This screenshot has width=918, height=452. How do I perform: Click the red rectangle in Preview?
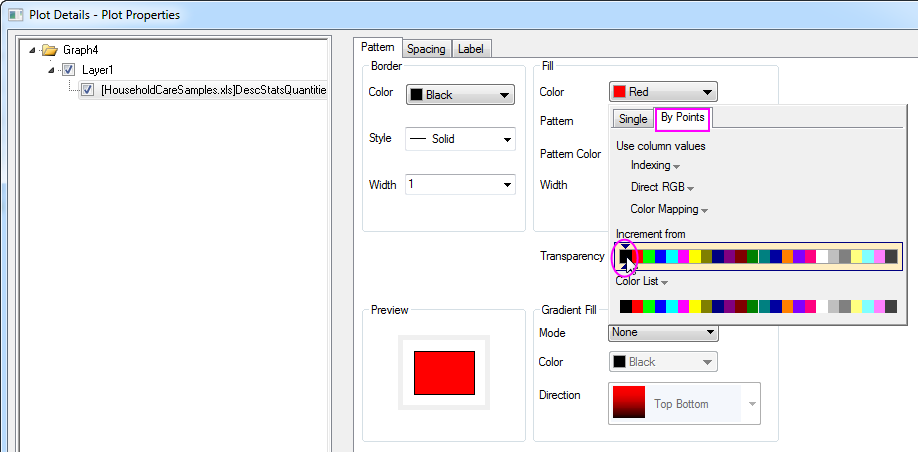tap(444, 373)
